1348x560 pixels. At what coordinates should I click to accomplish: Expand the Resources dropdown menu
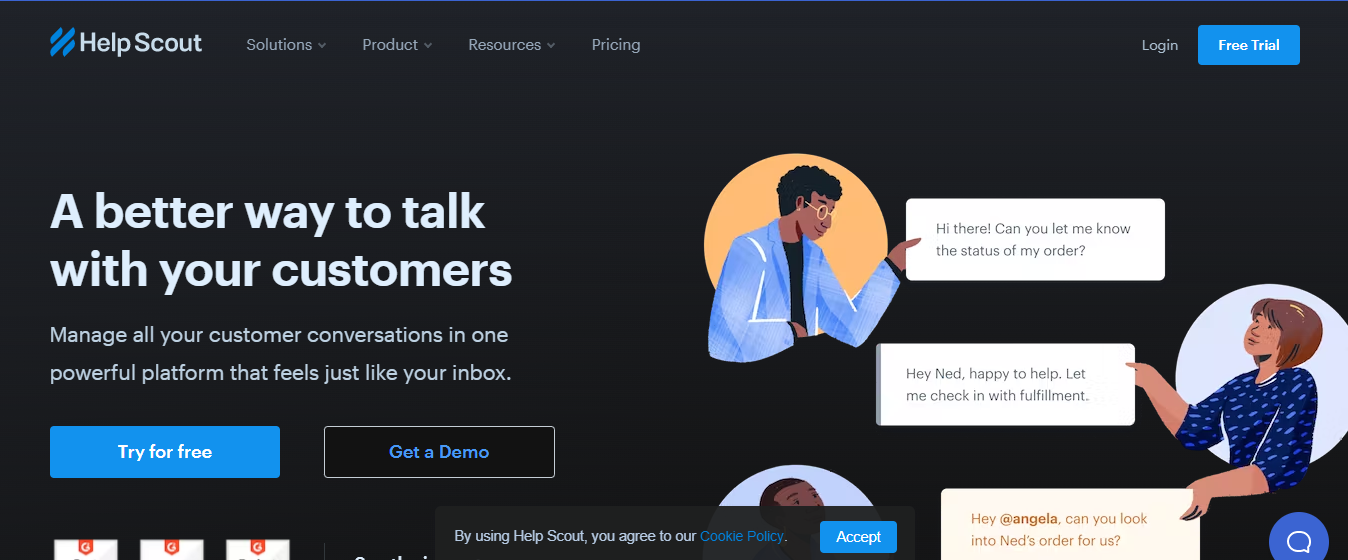pos(511,45)
